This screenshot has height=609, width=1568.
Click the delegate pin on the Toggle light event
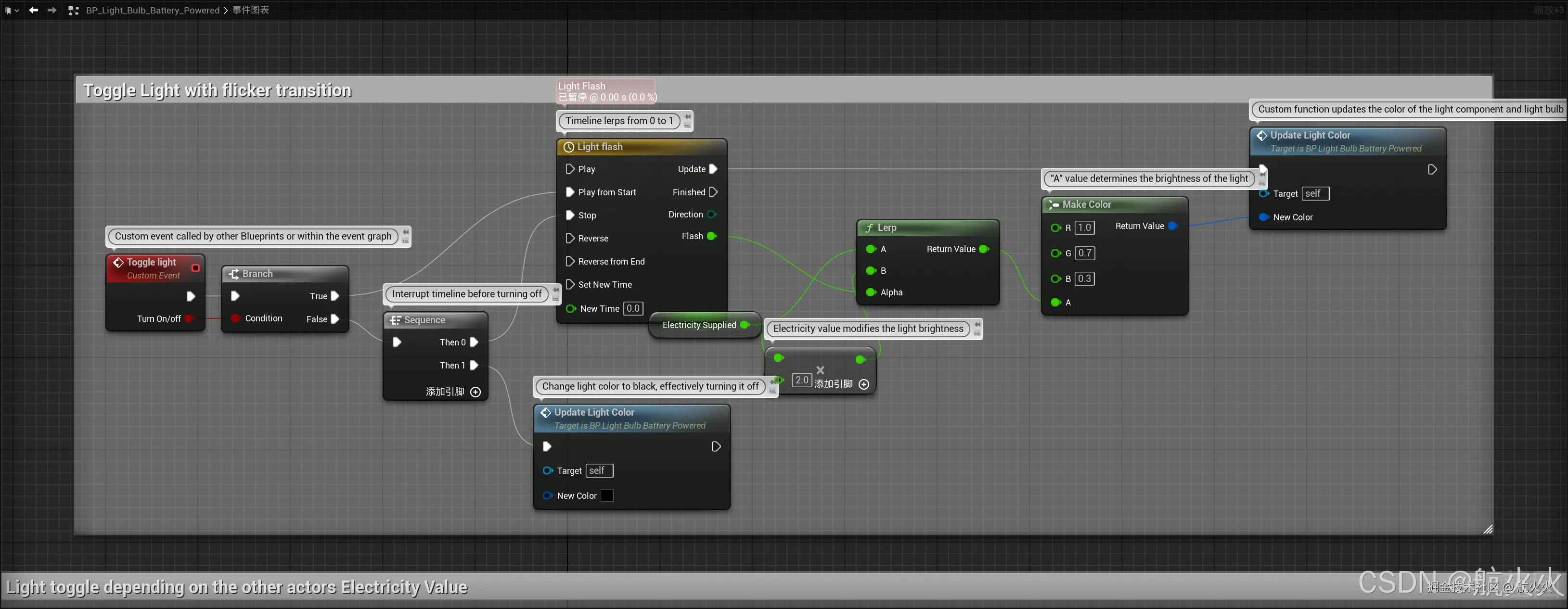click(195, 267)
